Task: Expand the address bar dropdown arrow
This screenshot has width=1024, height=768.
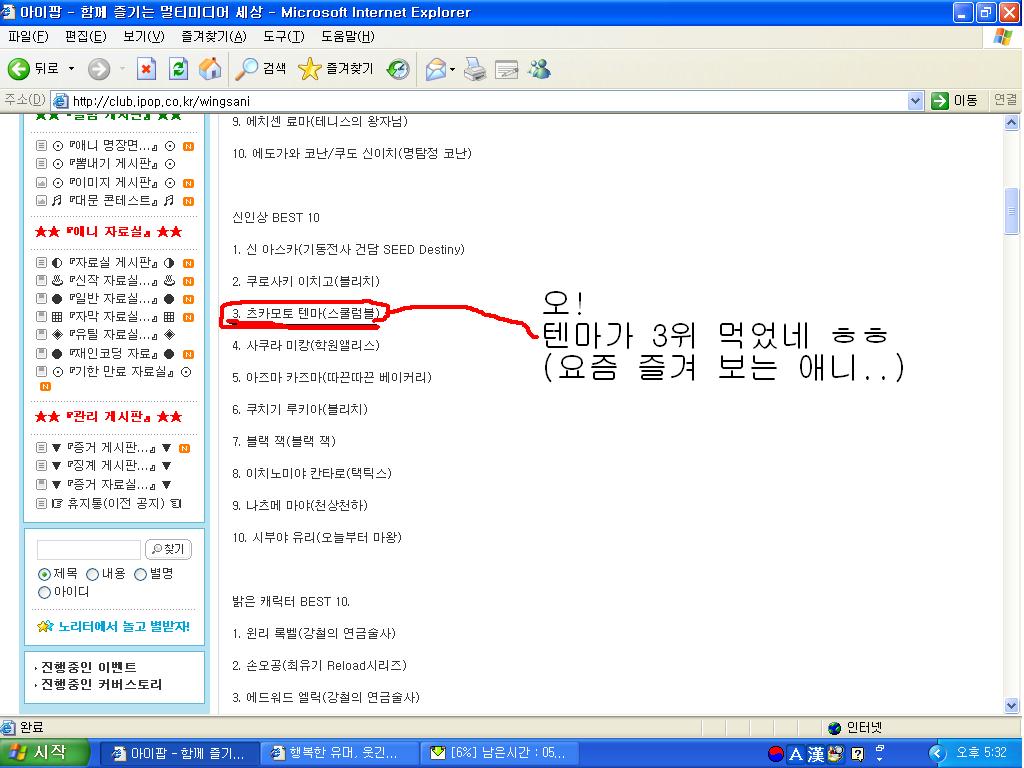Action: coord(915,101)
